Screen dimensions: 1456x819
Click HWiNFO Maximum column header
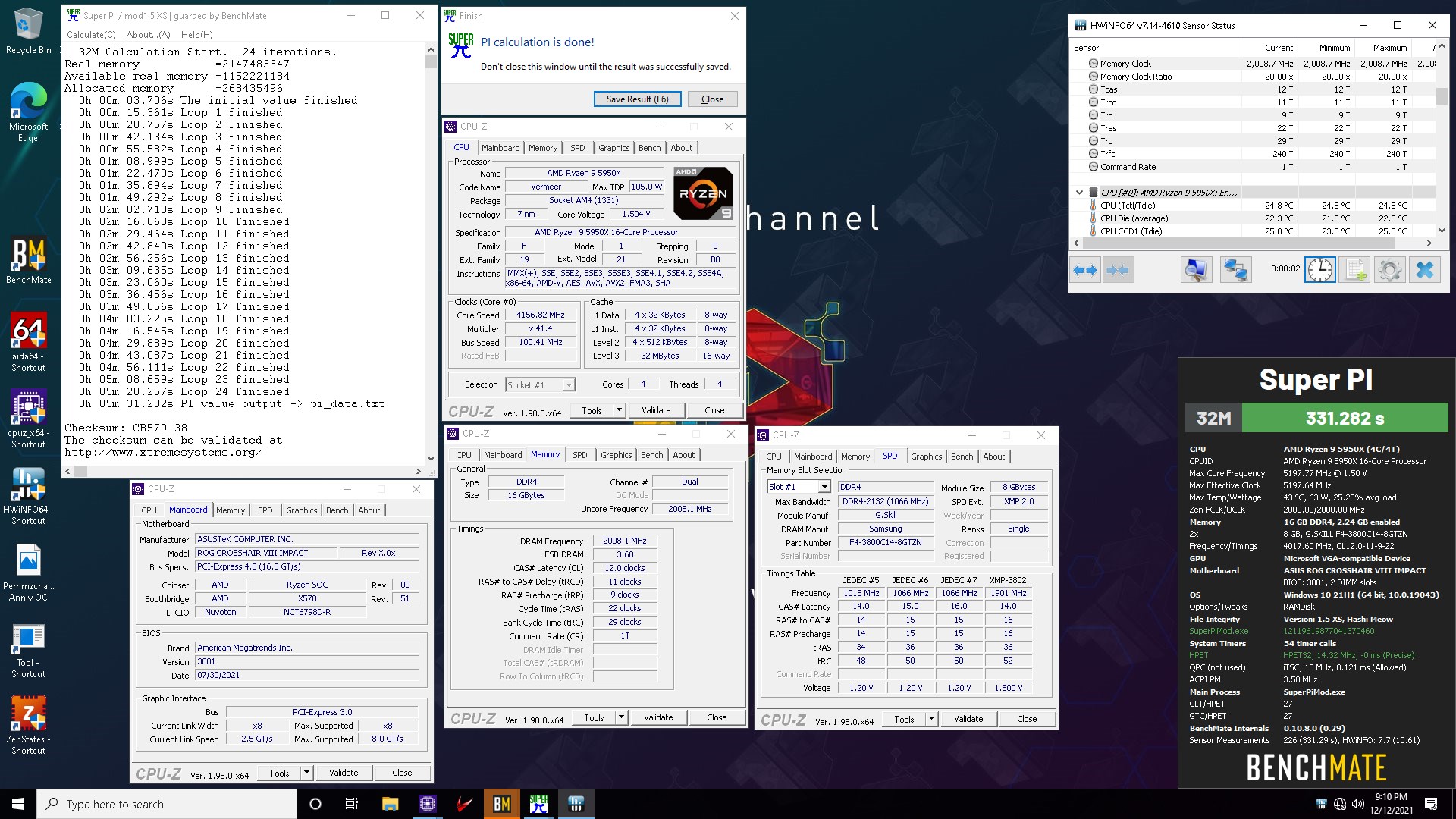click(1382, 48)
